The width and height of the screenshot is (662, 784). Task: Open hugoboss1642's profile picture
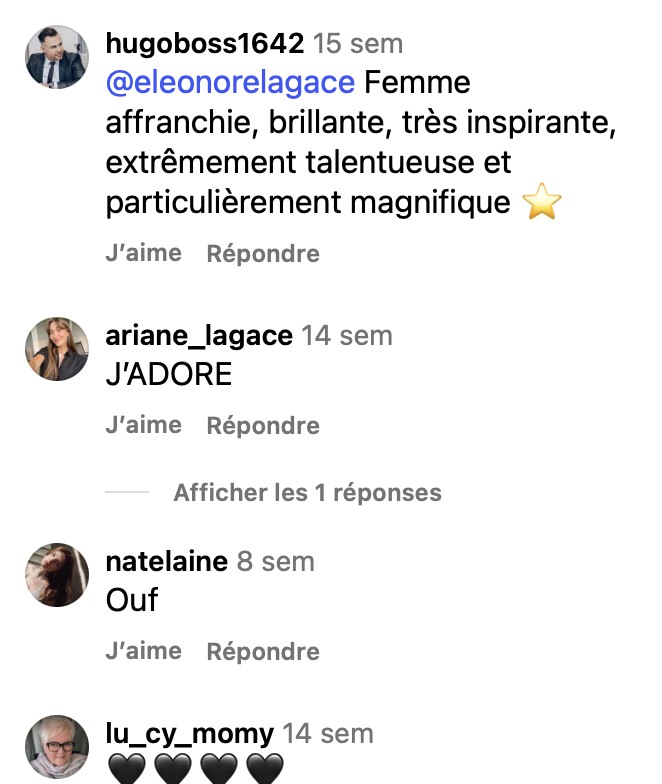click(56, 58)
